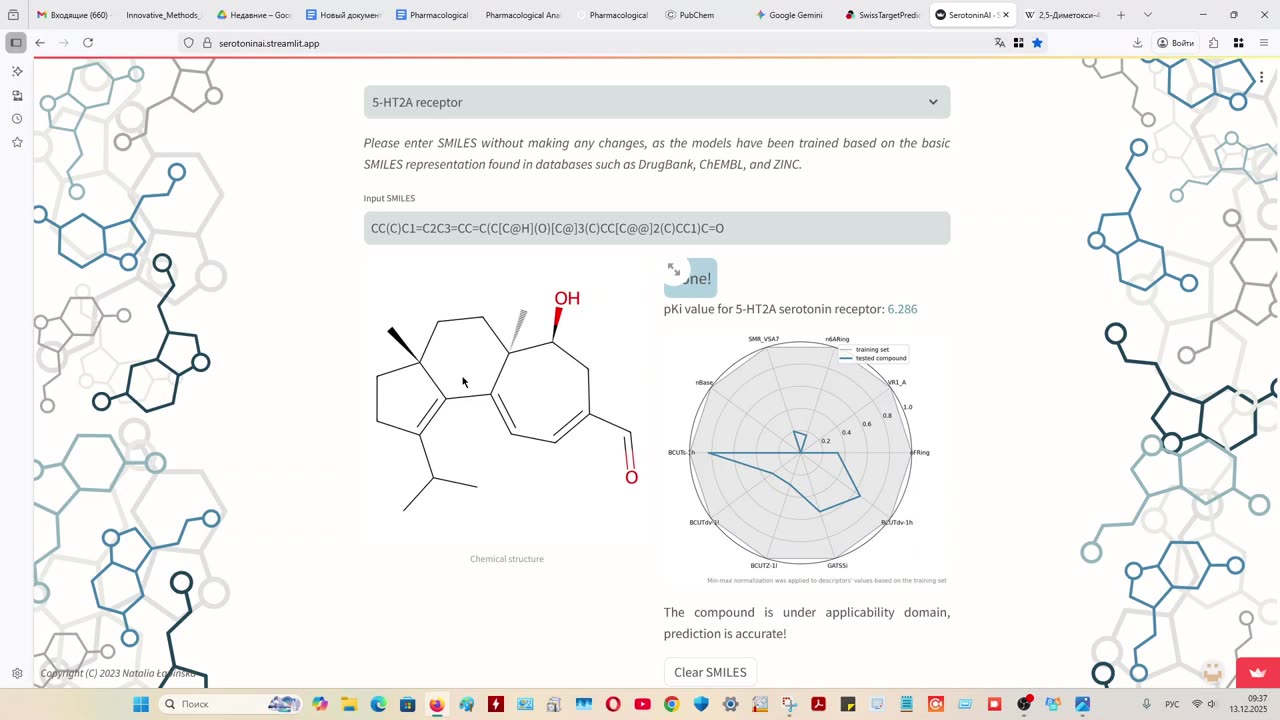The height and width of the screenshot is (720, 1280).
Task: Open bookmarks star icon in sidebar
Action: [x=17, y=142]
